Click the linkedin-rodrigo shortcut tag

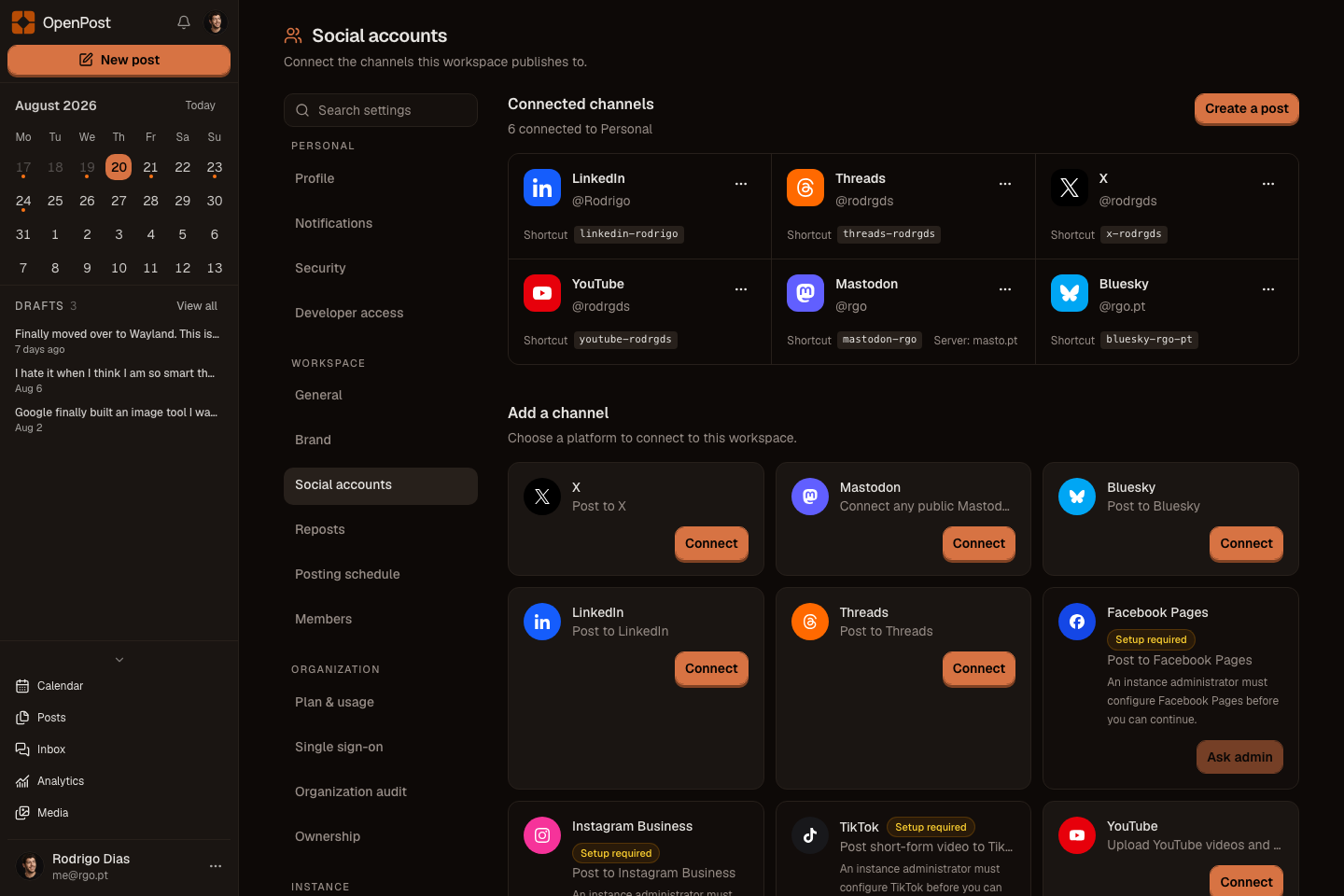pyautogui.click(x=629, y=234)
